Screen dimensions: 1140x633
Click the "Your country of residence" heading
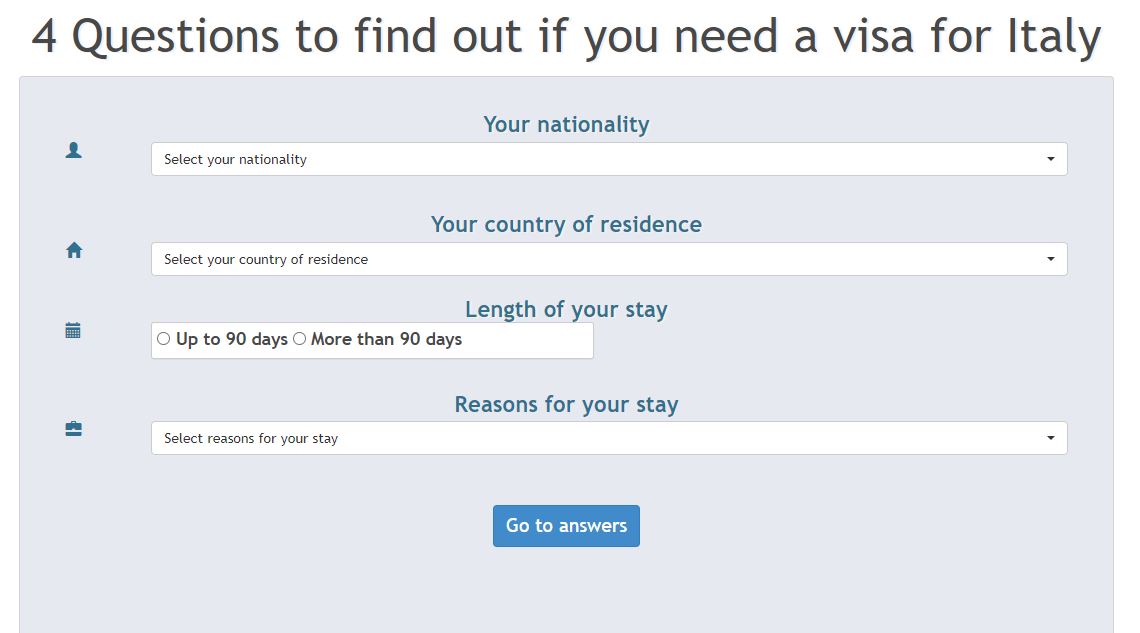pyautogui.click(x=566, y=224)
